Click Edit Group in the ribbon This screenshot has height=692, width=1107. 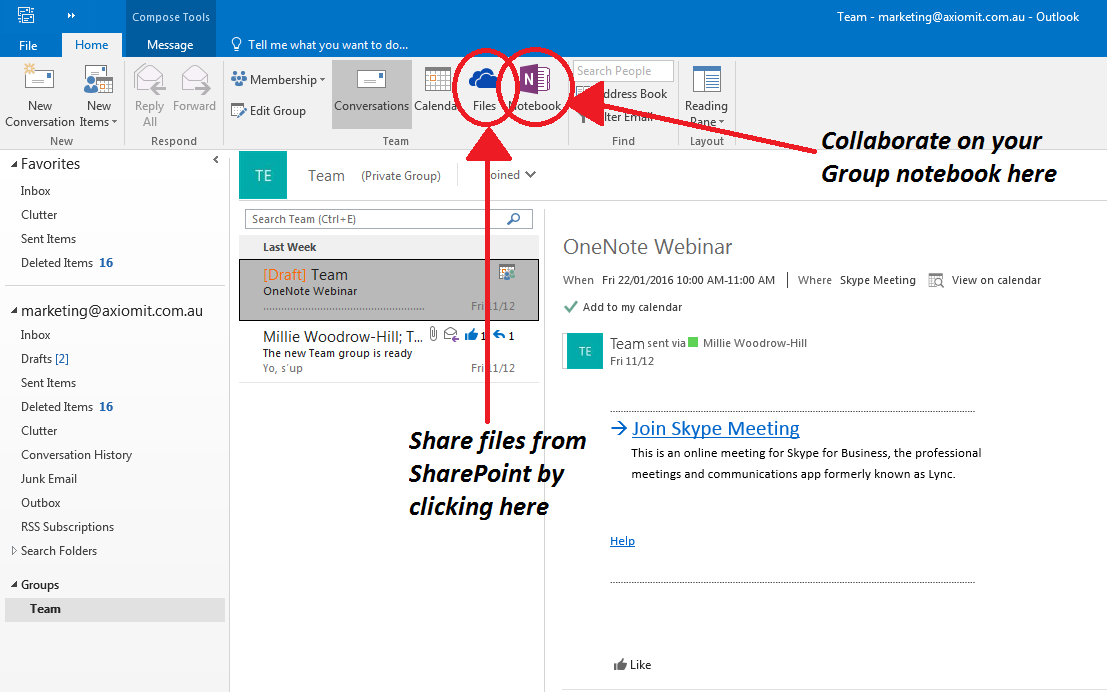[x=268, y=111]
